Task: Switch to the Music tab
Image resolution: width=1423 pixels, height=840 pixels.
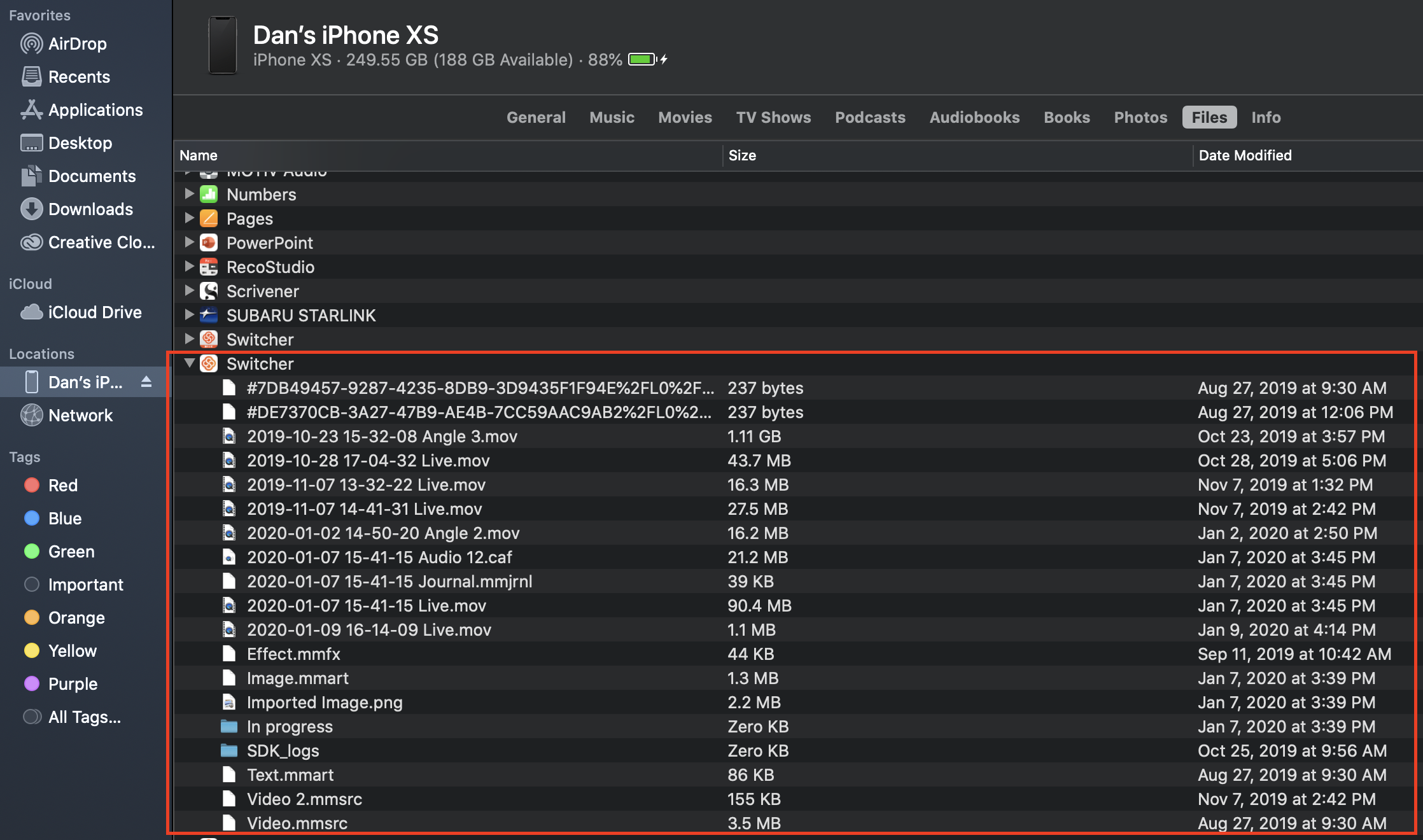Action: click(x=612, y=117)
